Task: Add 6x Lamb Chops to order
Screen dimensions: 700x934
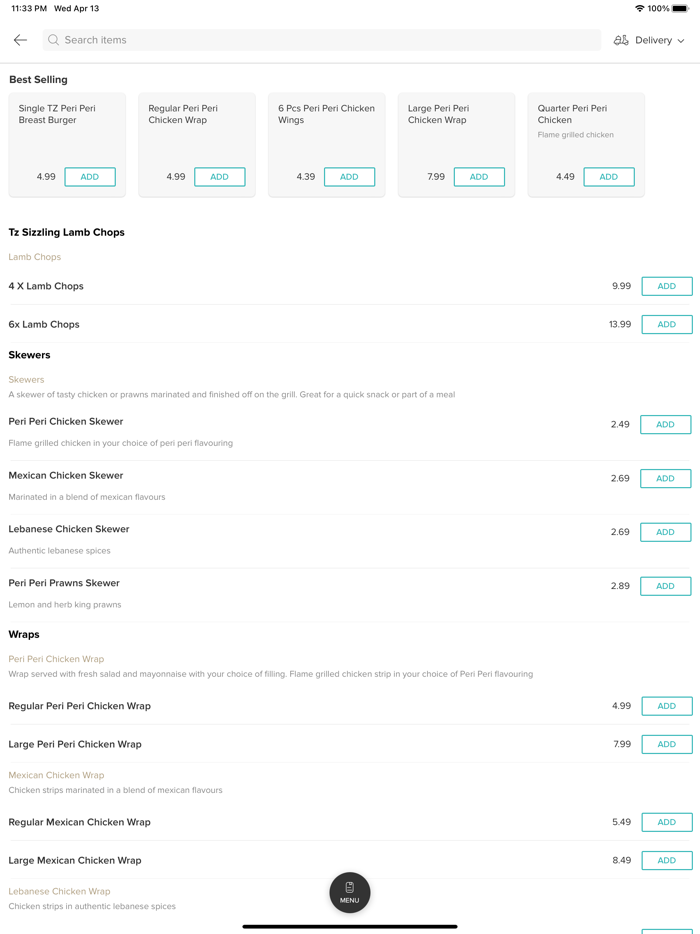Action: click(666, 324)
